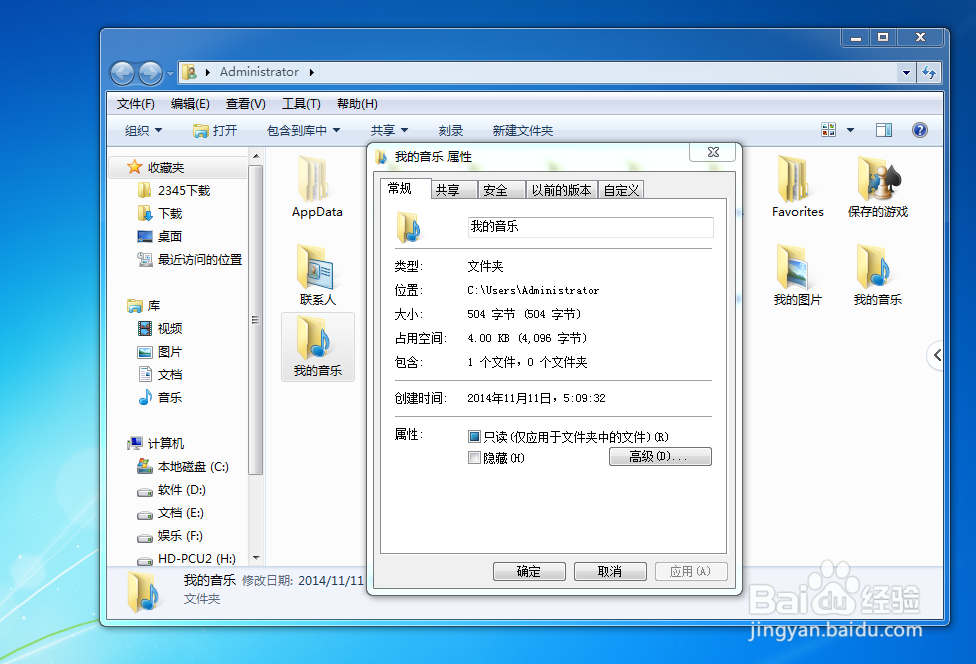The height and width of the screenshot is (664, 976).
Task: Switch to the 共享 tab in properties
Action: (x=454, y=190)
